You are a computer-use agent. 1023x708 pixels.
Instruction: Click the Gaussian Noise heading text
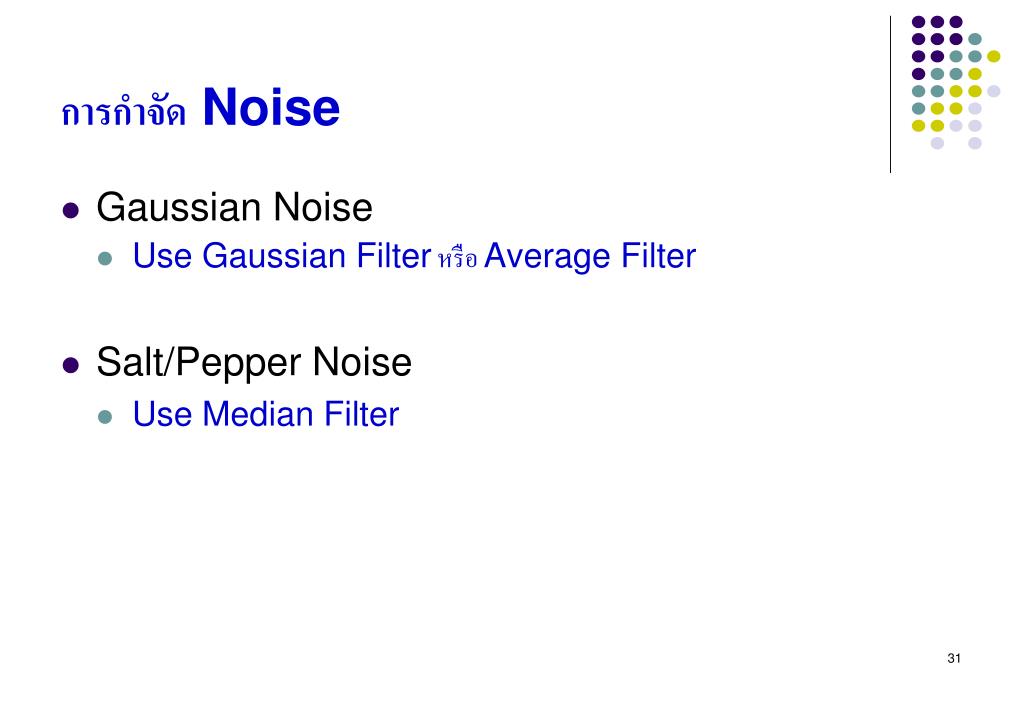(x=234, y=208)
